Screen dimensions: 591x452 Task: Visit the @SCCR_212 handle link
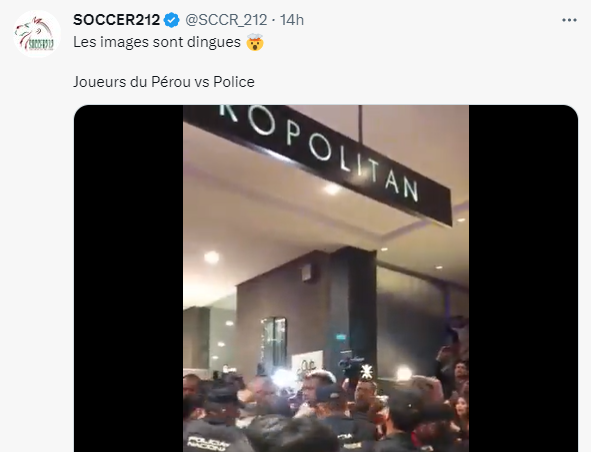[226, 20]
